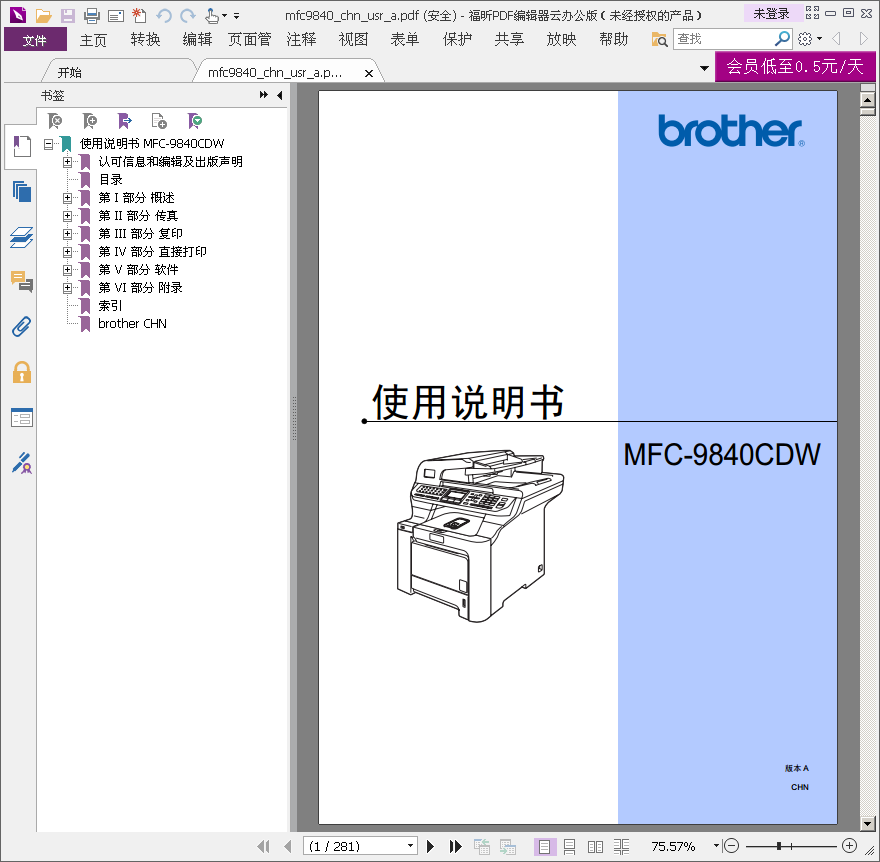This screenshot has height=862, width=880.
Task: Open the 文件 menu
Action: tap(35, 40)
